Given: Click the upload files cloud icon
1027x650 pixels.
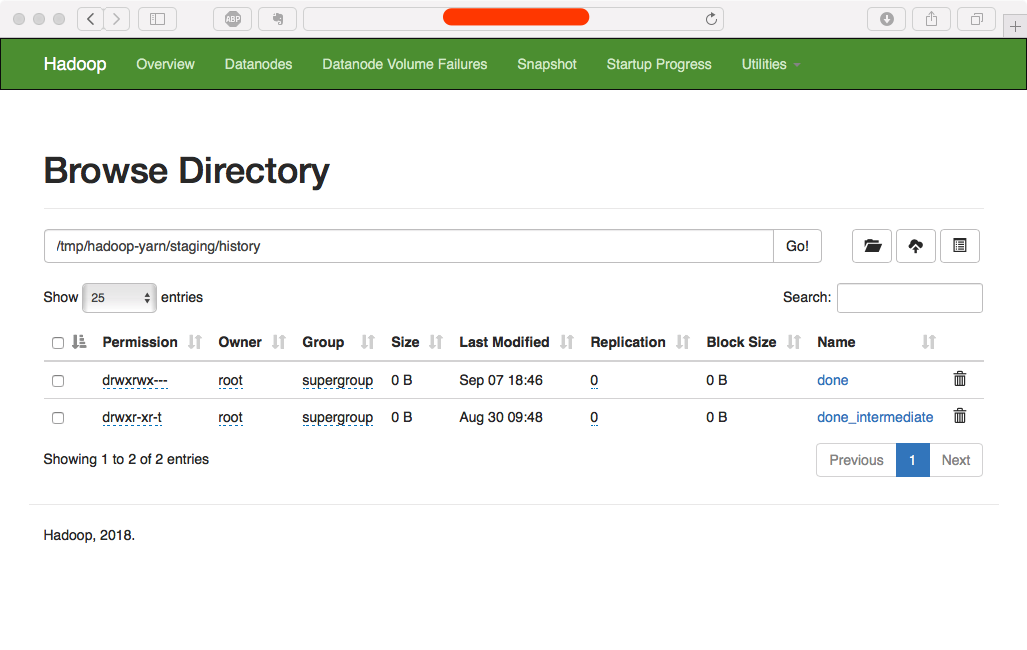Looking at the screenshot, I should pyautogui.click(x=916, y=246).
